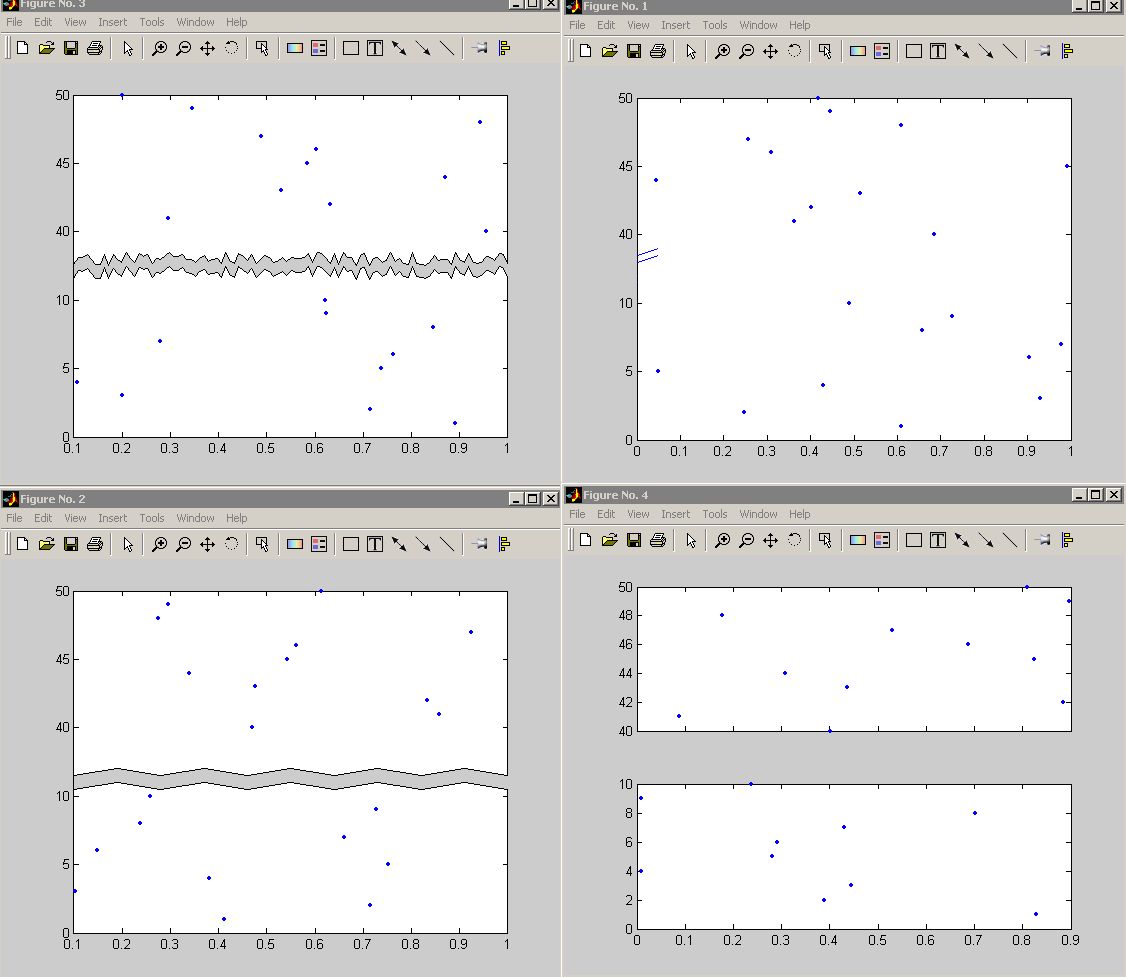
Task: Insert Text box tool in Figure No. 1
Action: coord(938,51)
